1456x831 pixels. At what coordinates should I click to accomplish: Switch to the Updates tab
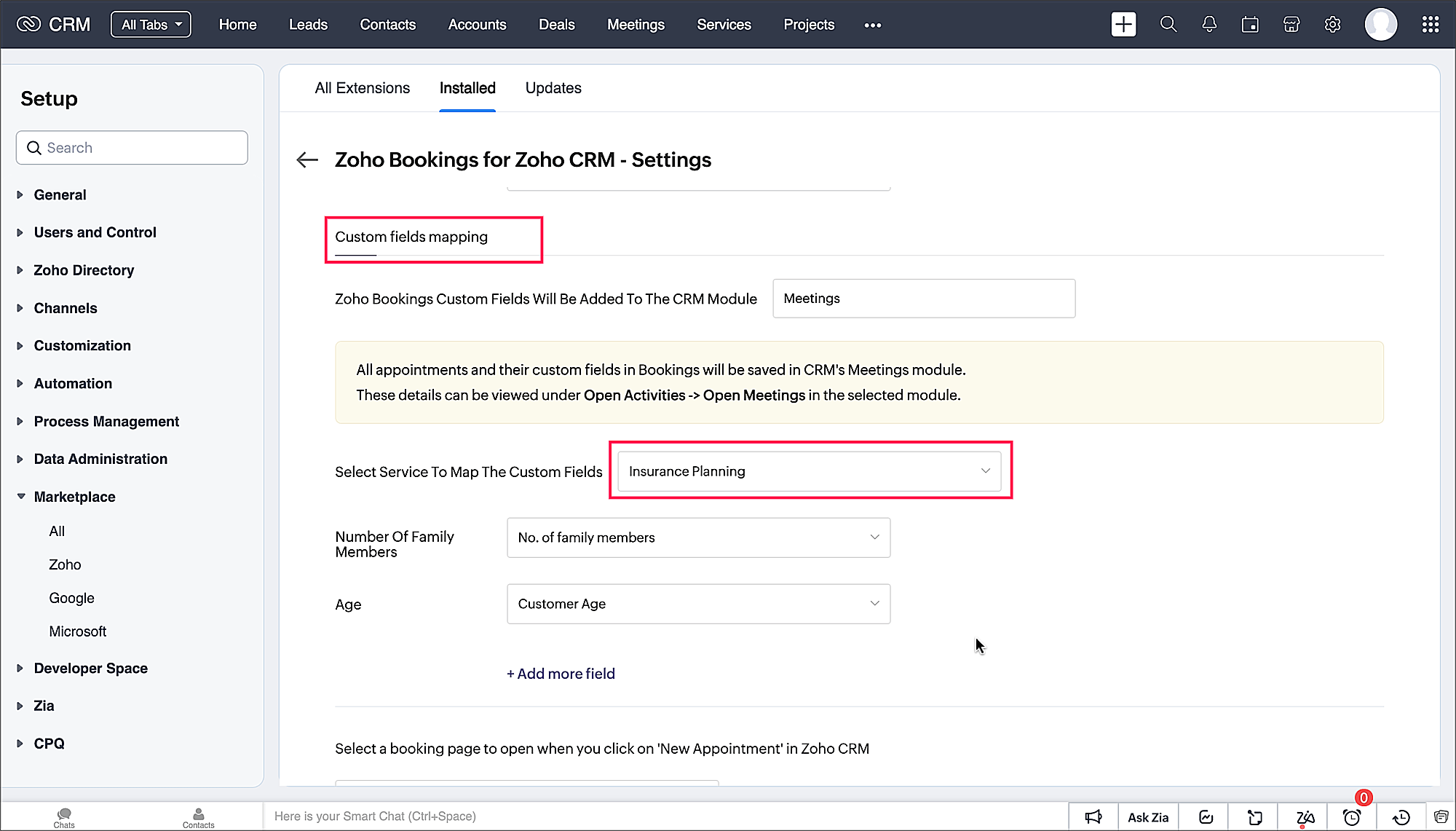pos(553,88)
